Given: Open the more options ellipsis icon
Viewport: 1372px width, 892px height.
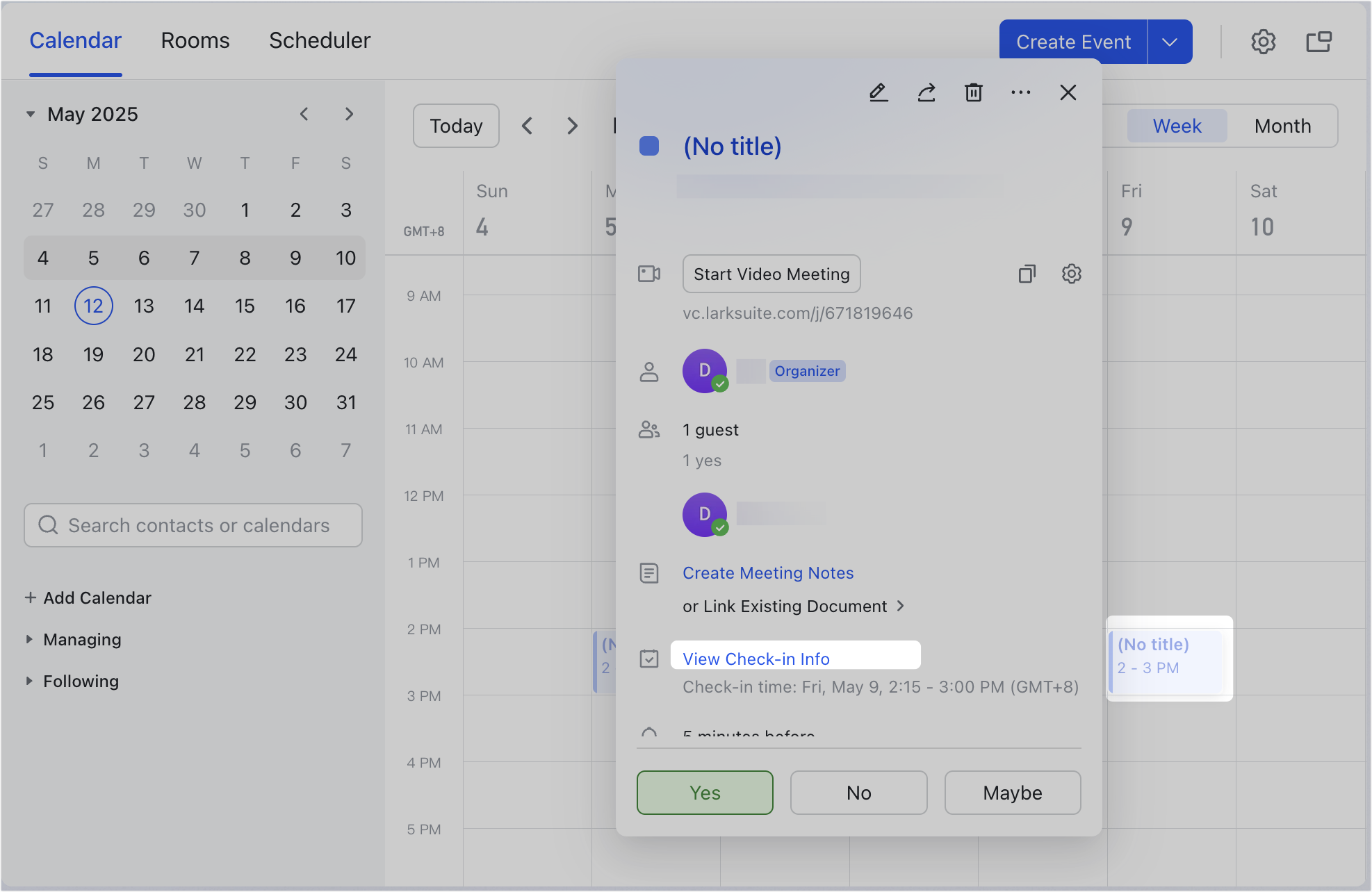Looking at the screenshot, I should coord(1020,92).
